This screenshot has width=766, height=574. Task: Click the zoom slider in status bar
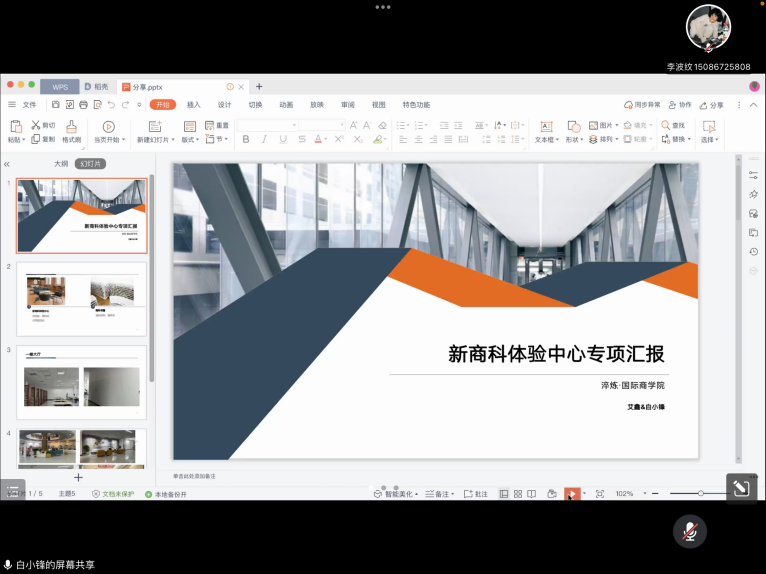[700, 494]
